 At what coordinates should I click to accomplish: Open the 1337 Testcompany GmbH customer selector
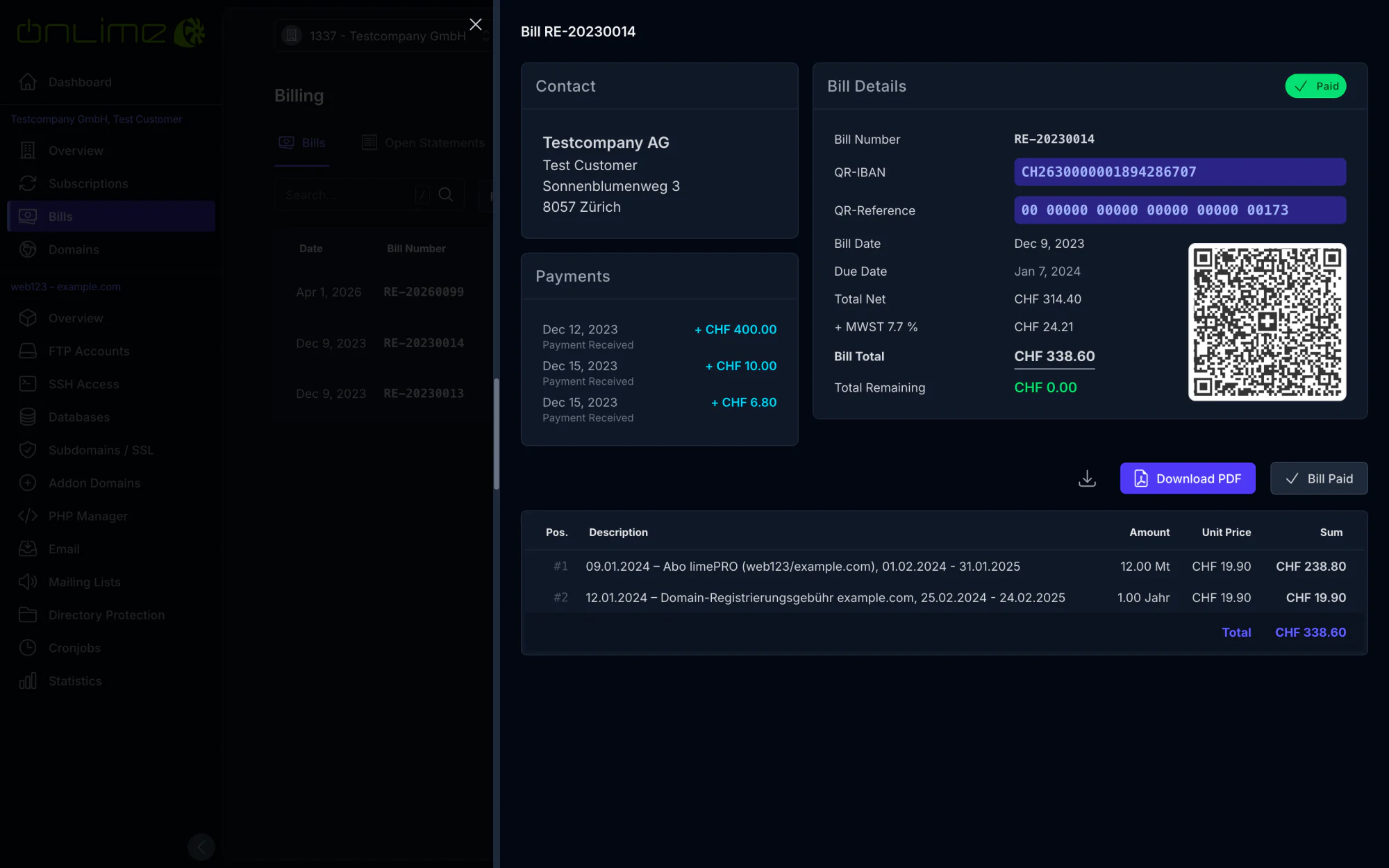point(383,35)
